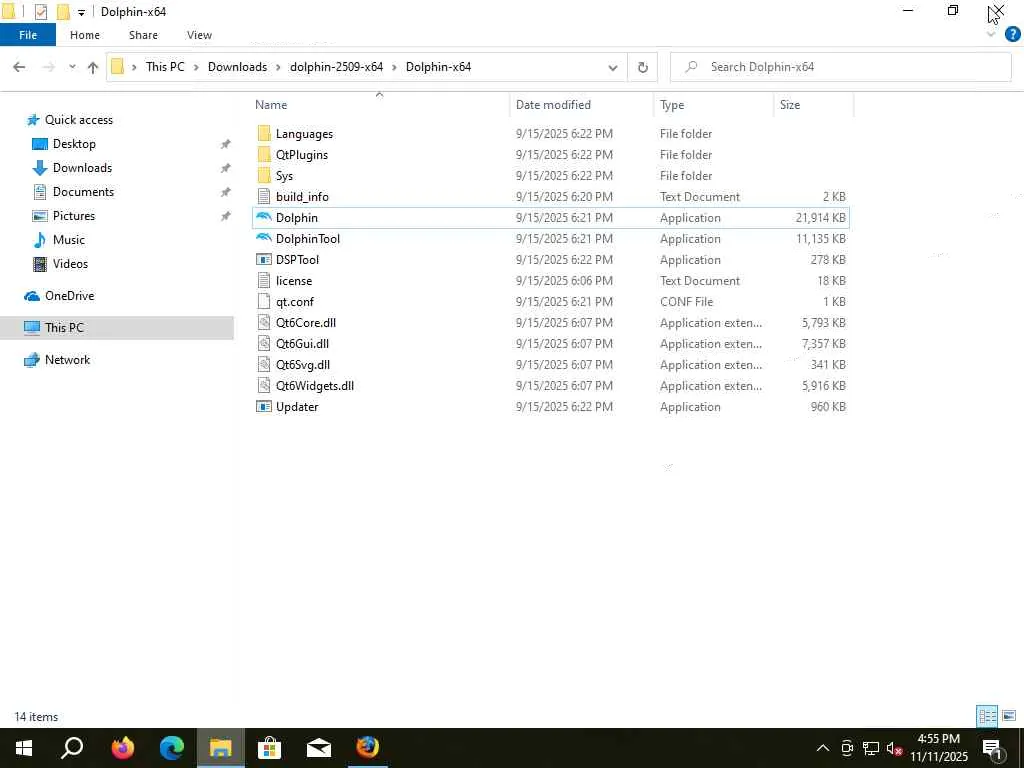The image size is (1024, 768).
Task: Select the Updater application icon
Action: coord(264,406)
